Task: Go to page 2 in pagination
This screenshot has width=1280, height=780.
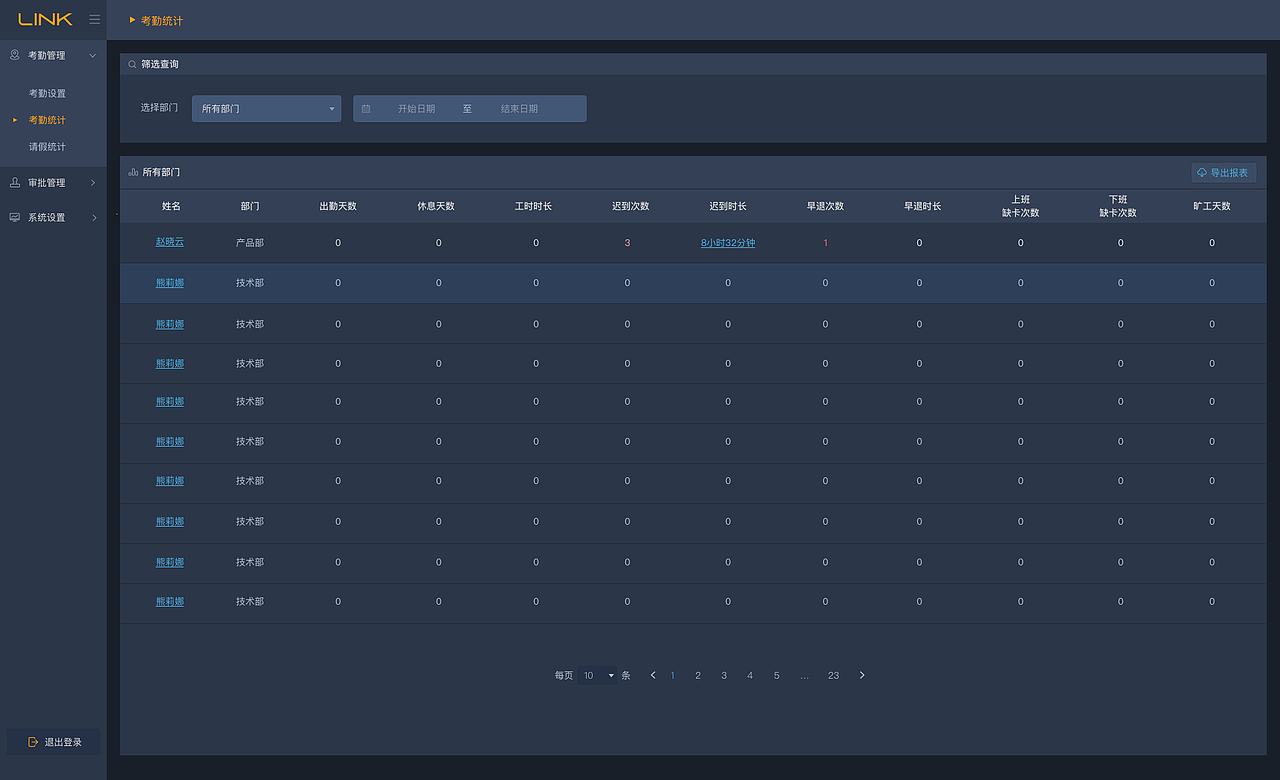Action: point(698,676)
